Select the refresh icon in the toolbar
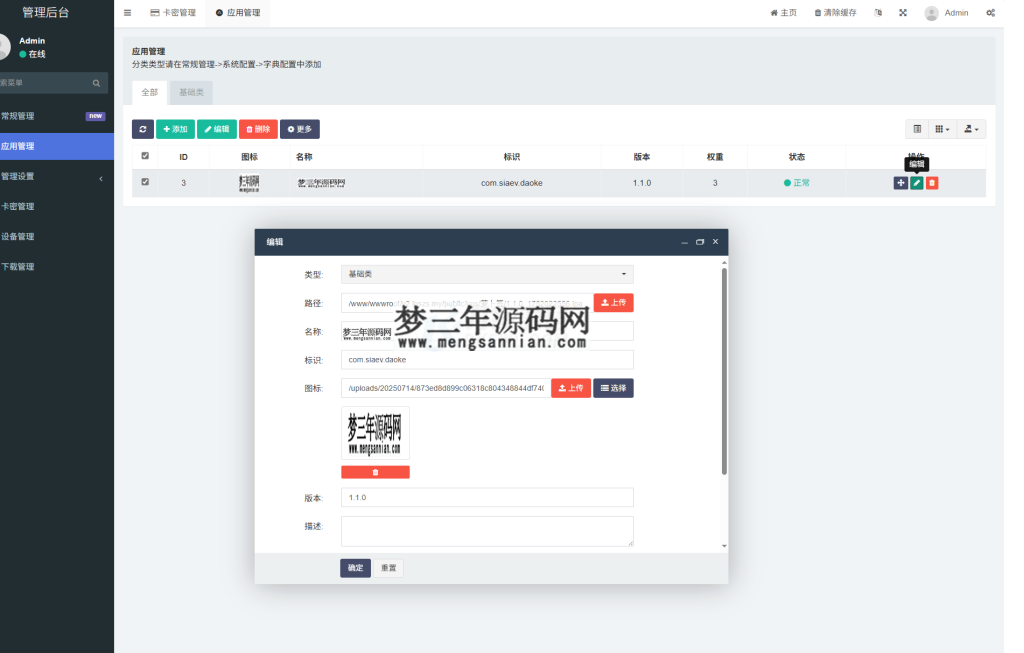 pos(141,129)
